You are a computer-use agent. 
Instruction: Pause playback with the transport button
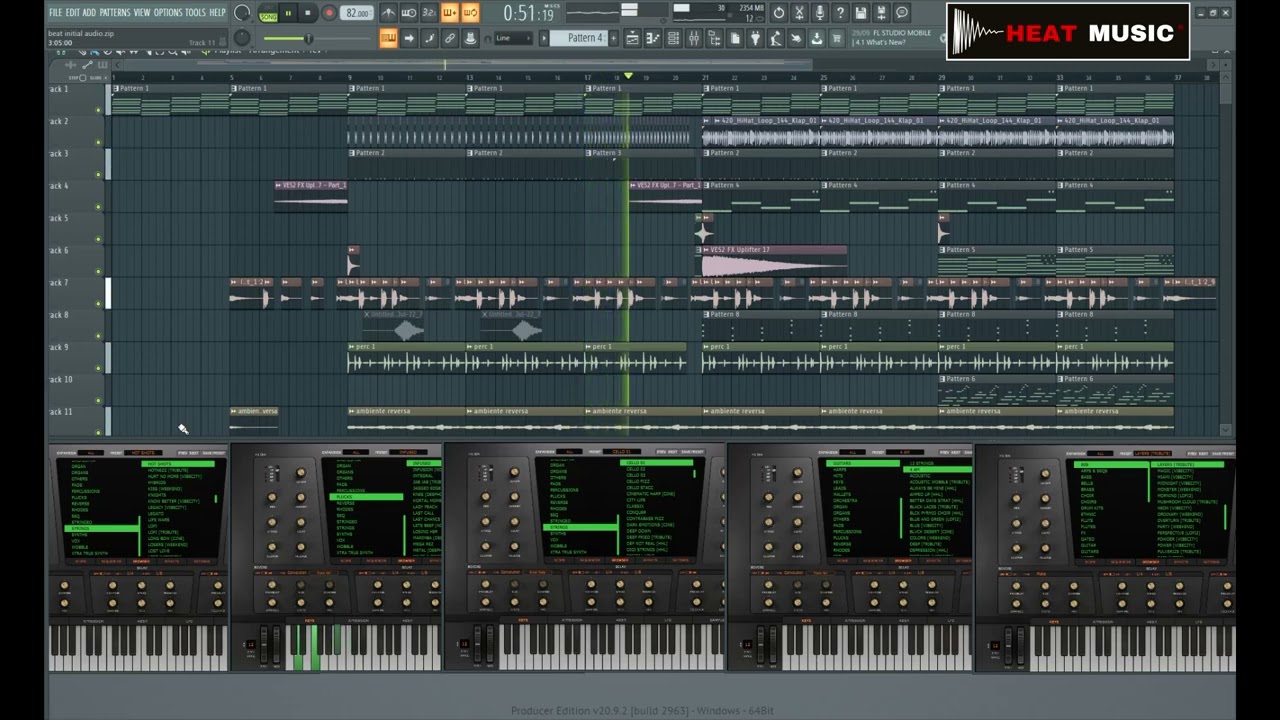point(288,14)
